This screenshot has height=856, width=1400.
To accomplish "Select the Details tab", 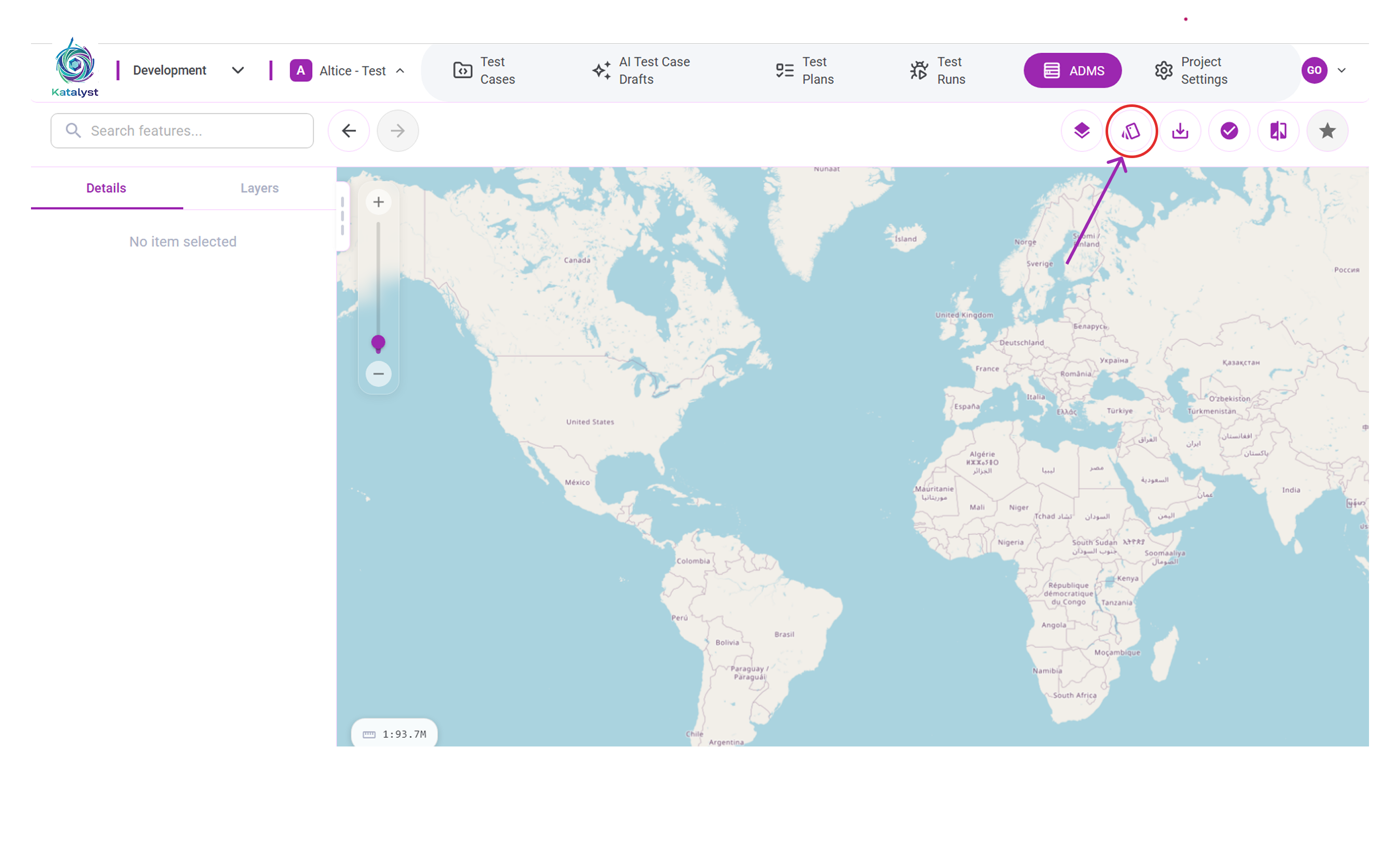I will 106,188.
